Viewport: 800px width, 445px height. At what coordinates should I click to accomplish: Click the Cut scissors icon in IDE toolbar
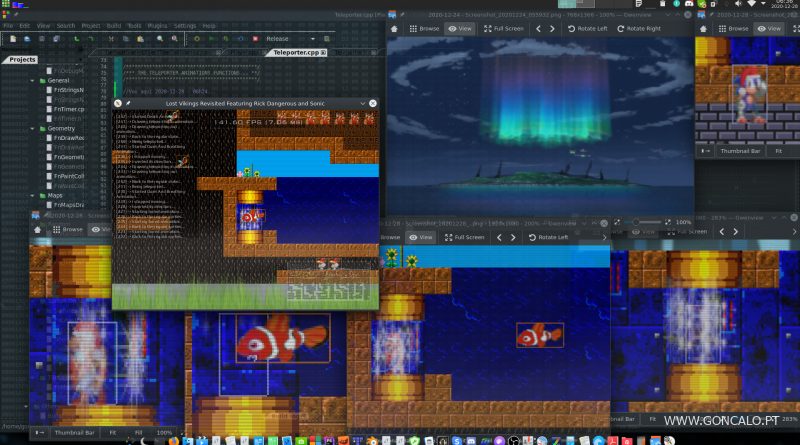pos(111,39)
